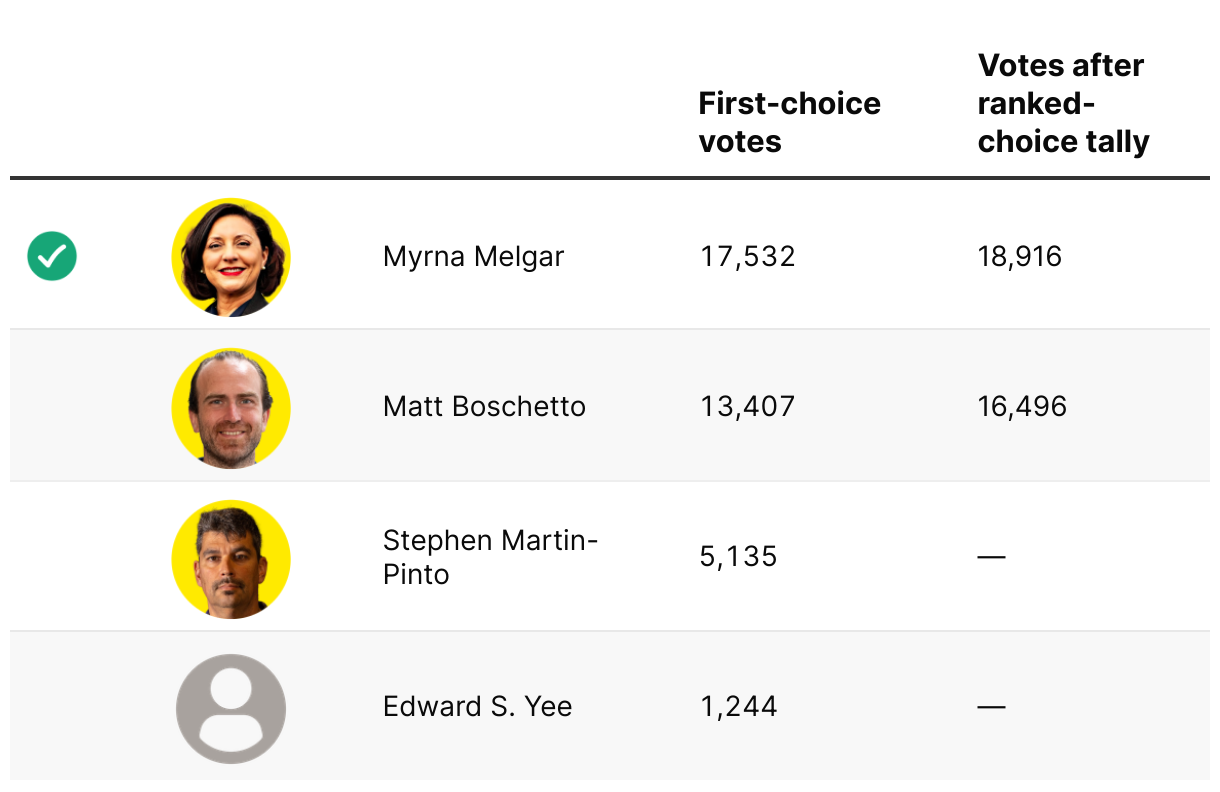Click Boschetto's 16,496 ranked-choice total
Screen dimensions: 1220x792
1022,407
